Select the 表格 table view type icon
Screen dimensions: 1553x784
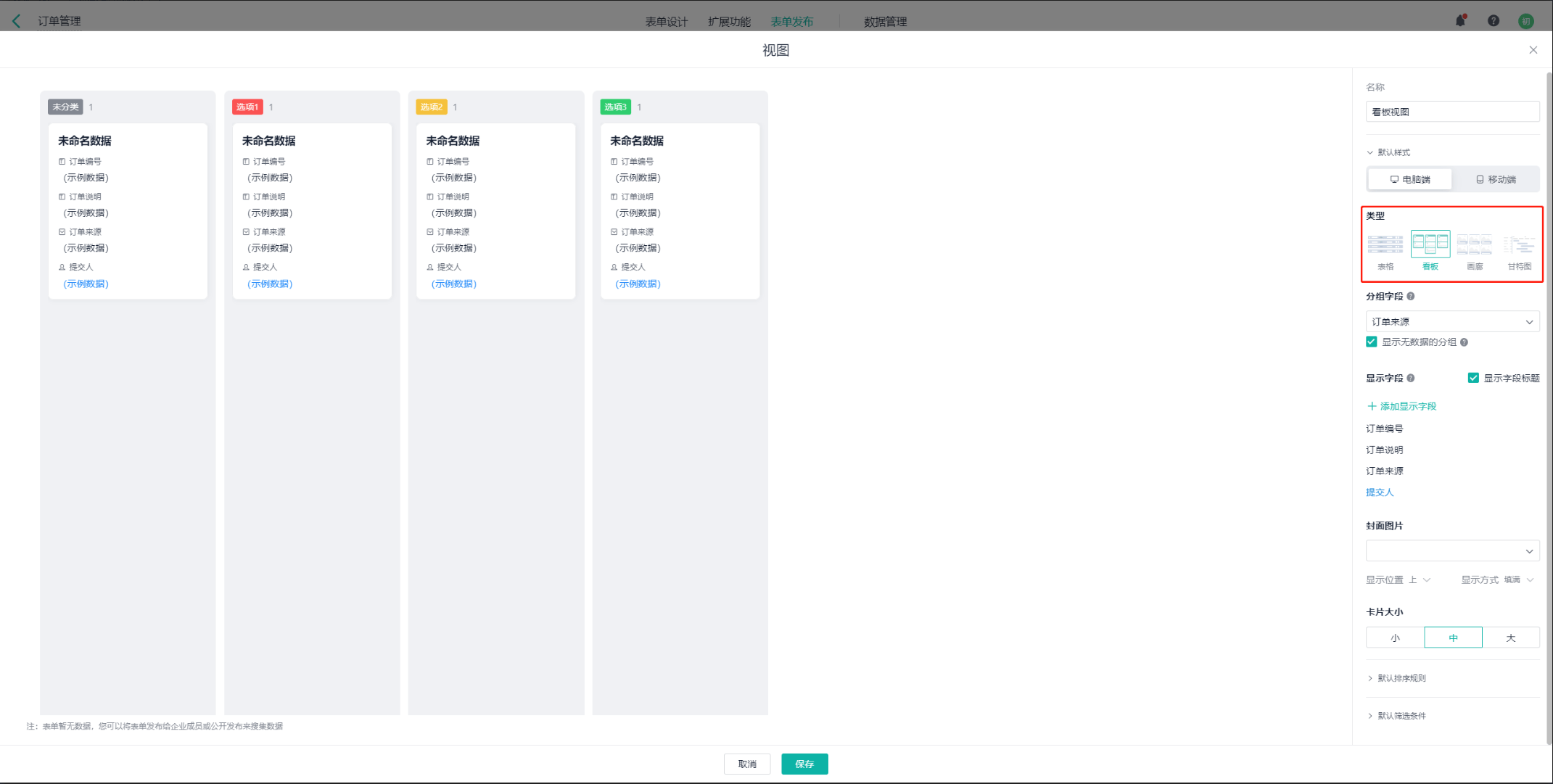tap(1385, 245)
